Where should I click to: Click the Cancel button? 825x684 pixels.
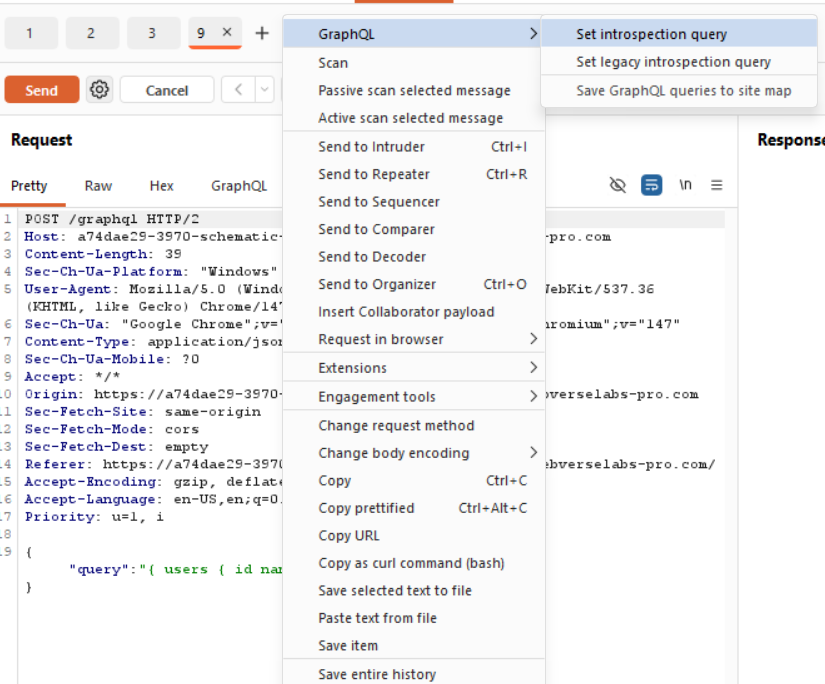166,90
